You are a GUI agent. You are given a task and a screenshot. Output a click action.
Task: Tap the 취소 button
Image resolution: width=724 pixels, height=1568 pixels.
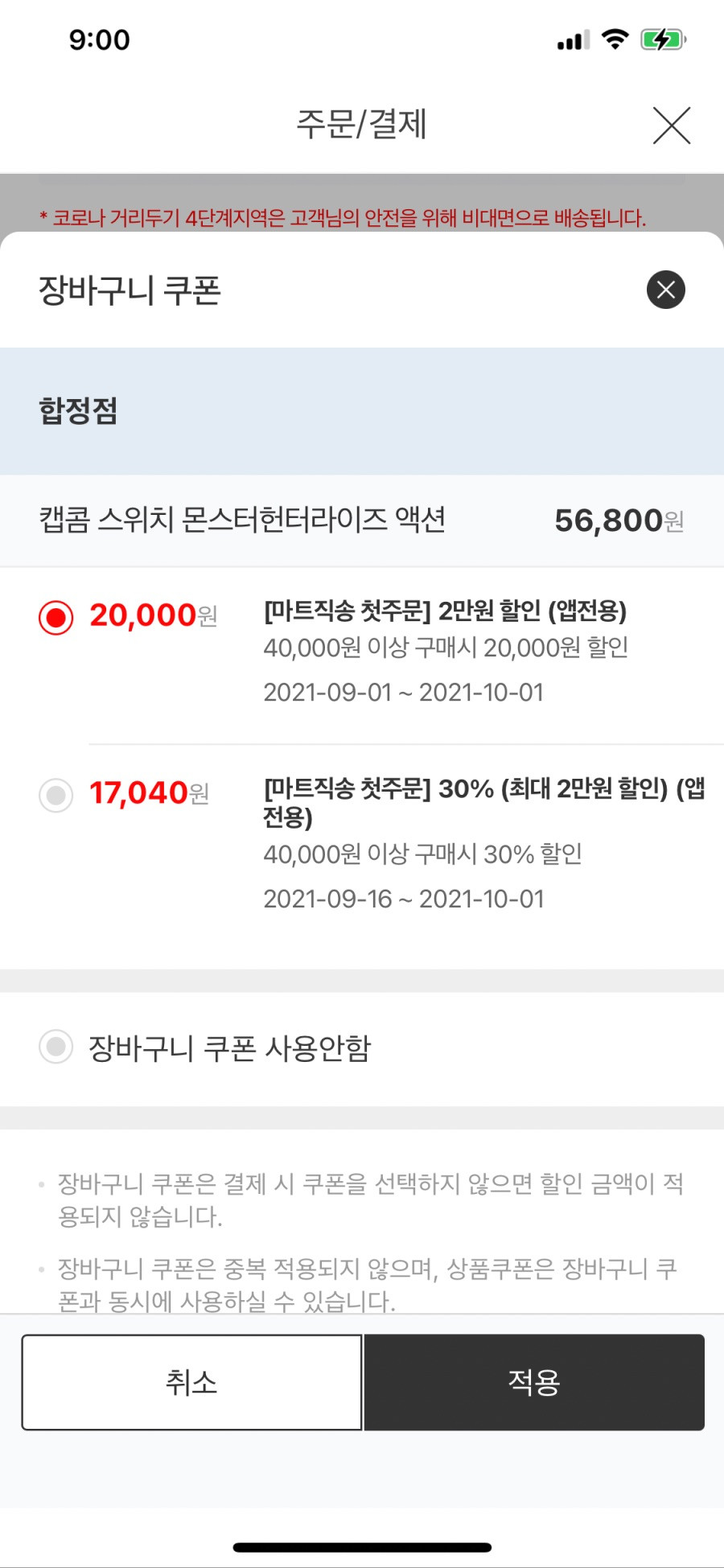(191, 1382)
